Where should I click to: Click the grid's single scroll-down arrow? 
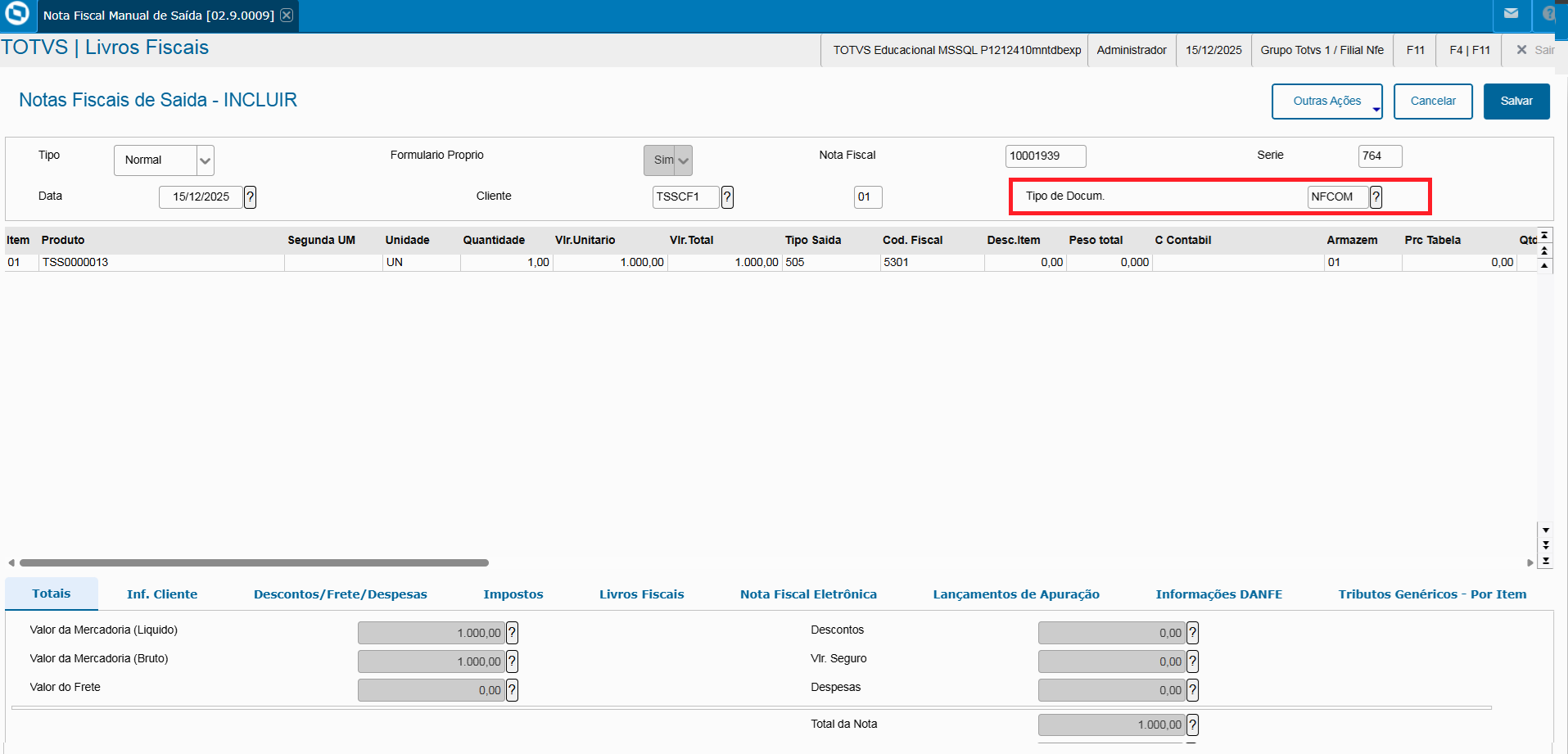(x=1545, y=531)
